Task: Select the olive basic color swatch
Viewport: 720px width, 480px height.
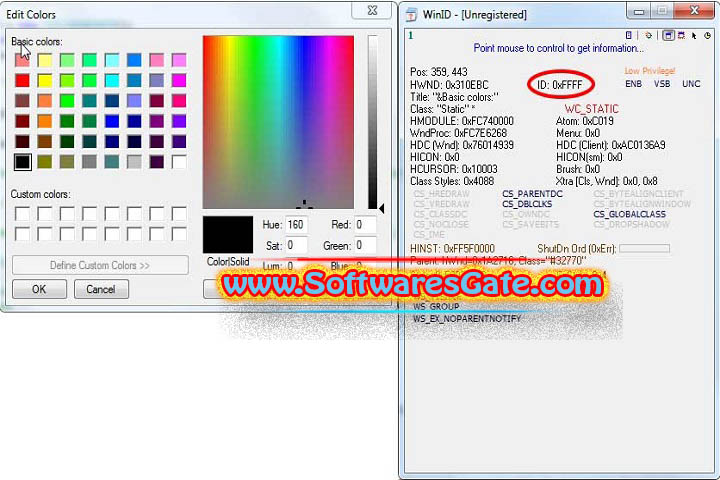Action: (45, 162)
